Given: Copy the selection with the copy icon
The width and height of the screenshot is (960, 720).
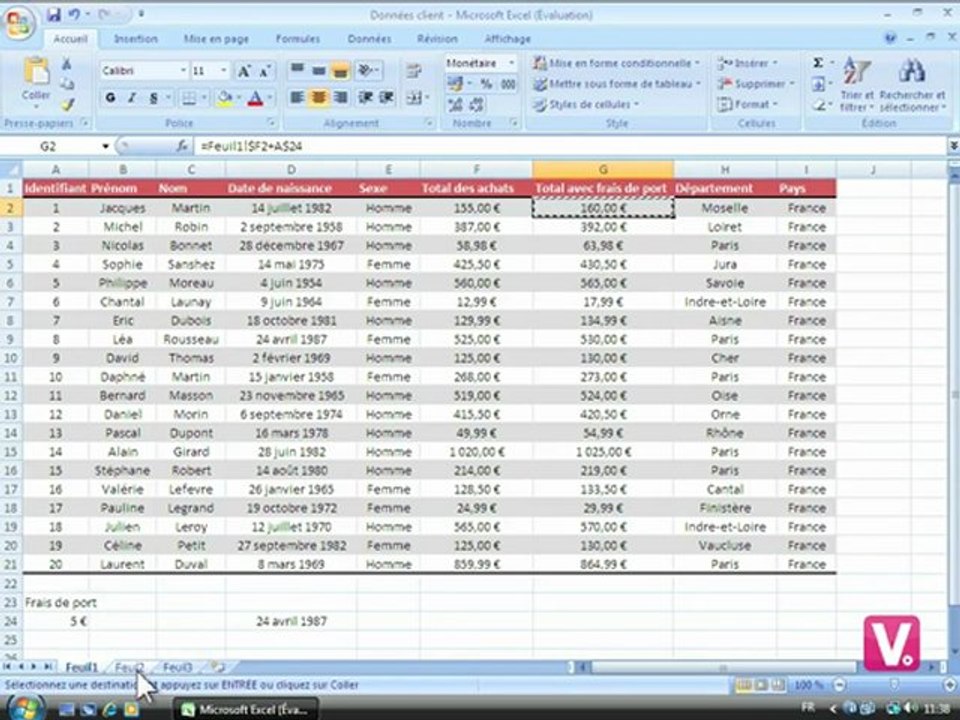Looking at the screenshot, I should point(67,84).
